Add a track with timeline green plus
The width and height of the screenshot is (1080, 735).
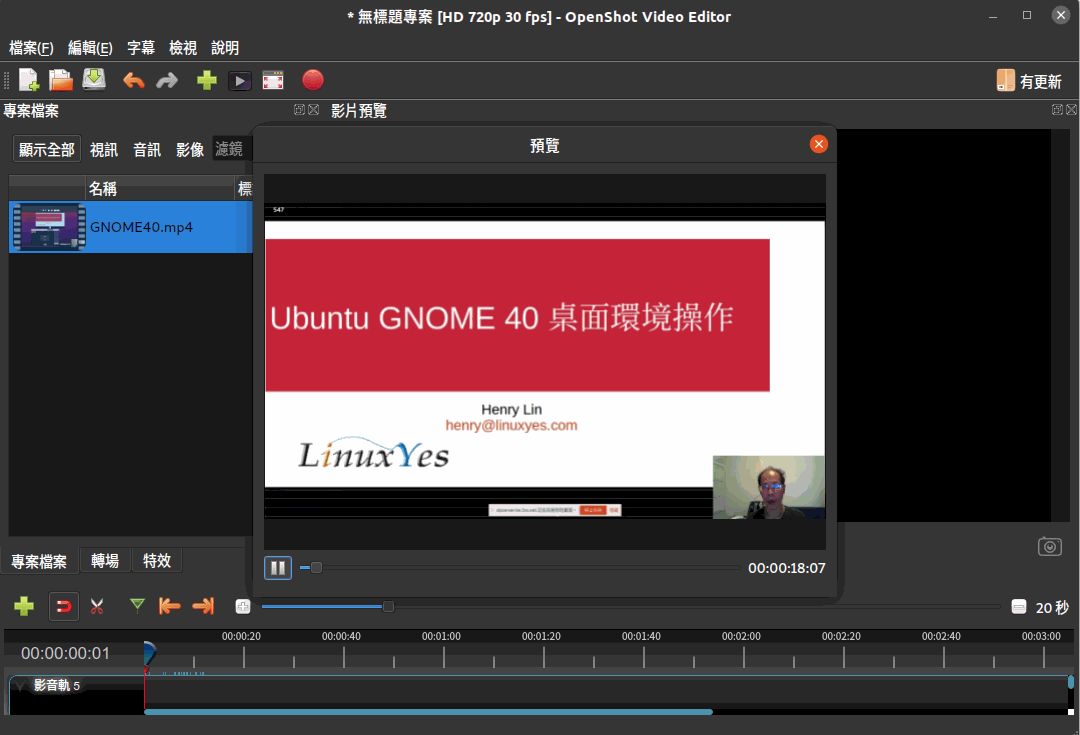(24, 606)
